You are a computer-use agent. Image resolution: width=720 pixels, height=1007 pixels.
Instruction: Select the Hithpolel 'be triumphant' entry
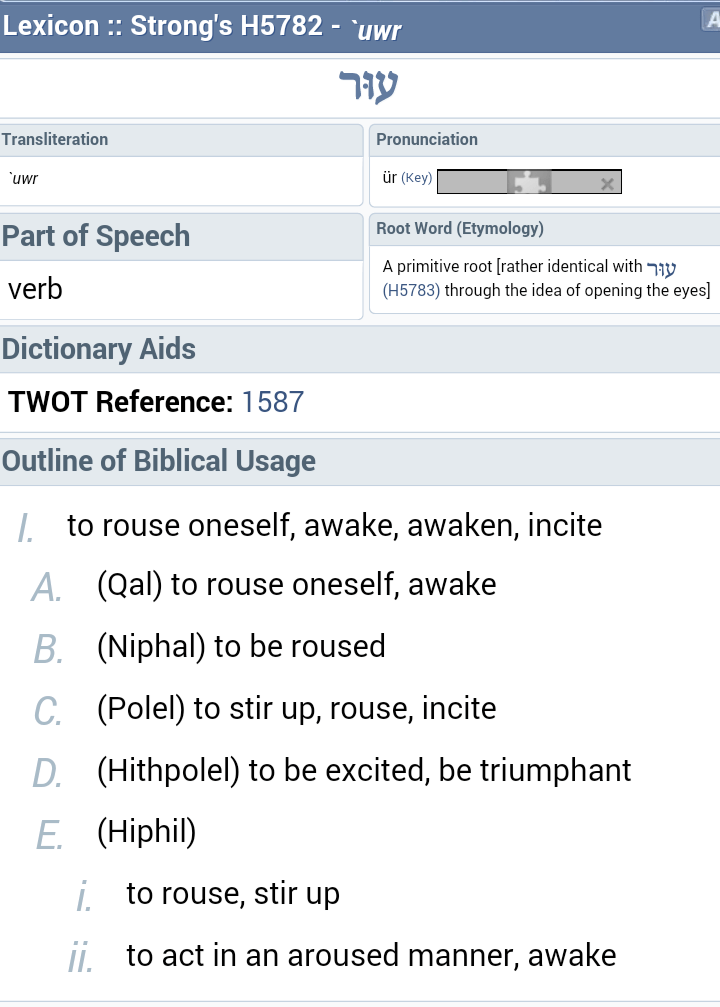364,770
